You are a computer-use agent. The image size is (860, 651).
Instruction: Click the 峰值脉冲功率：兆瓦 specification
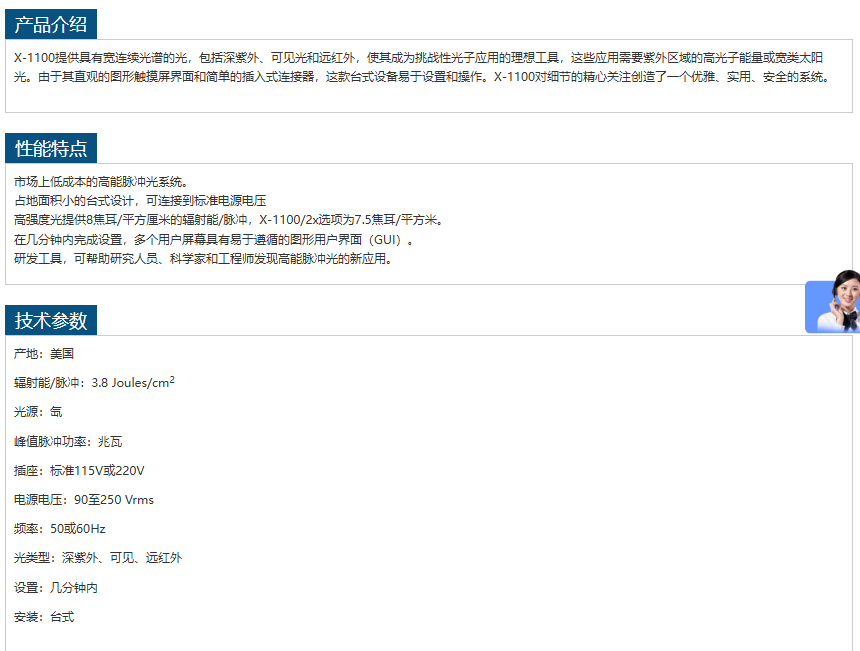tap(68, 442)
